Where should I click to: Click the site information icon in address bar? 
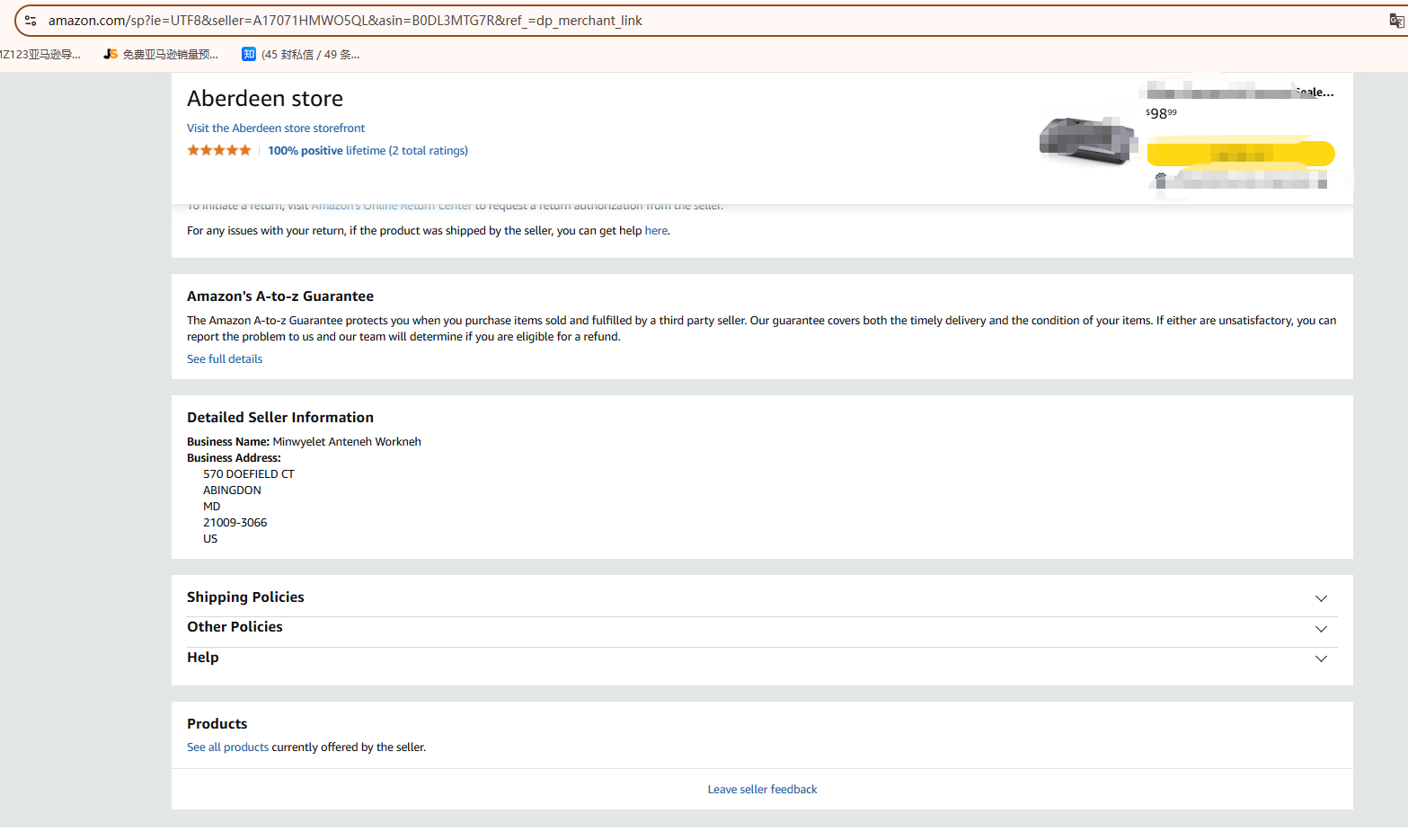click(31, 21)
